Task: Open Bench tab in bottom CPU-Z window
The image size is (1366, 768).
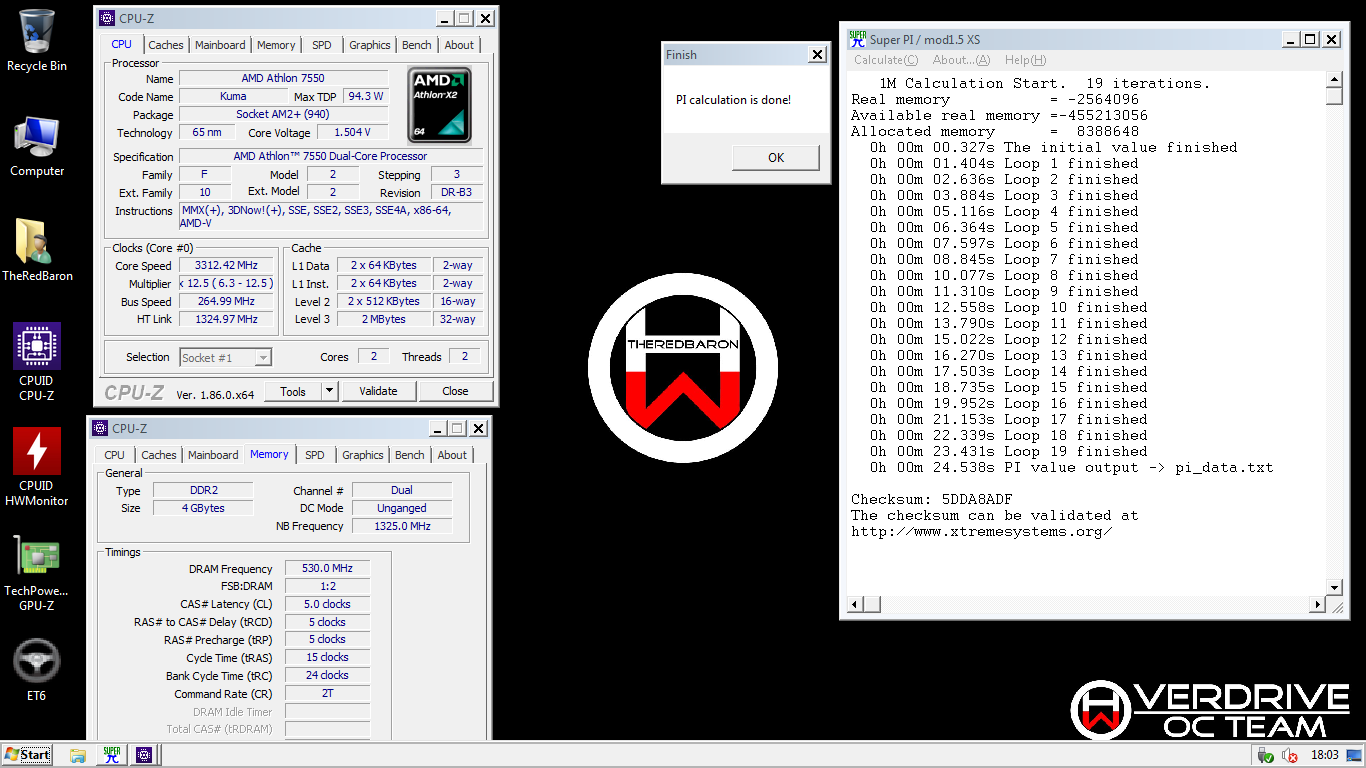Action: (x=410, y=455)
